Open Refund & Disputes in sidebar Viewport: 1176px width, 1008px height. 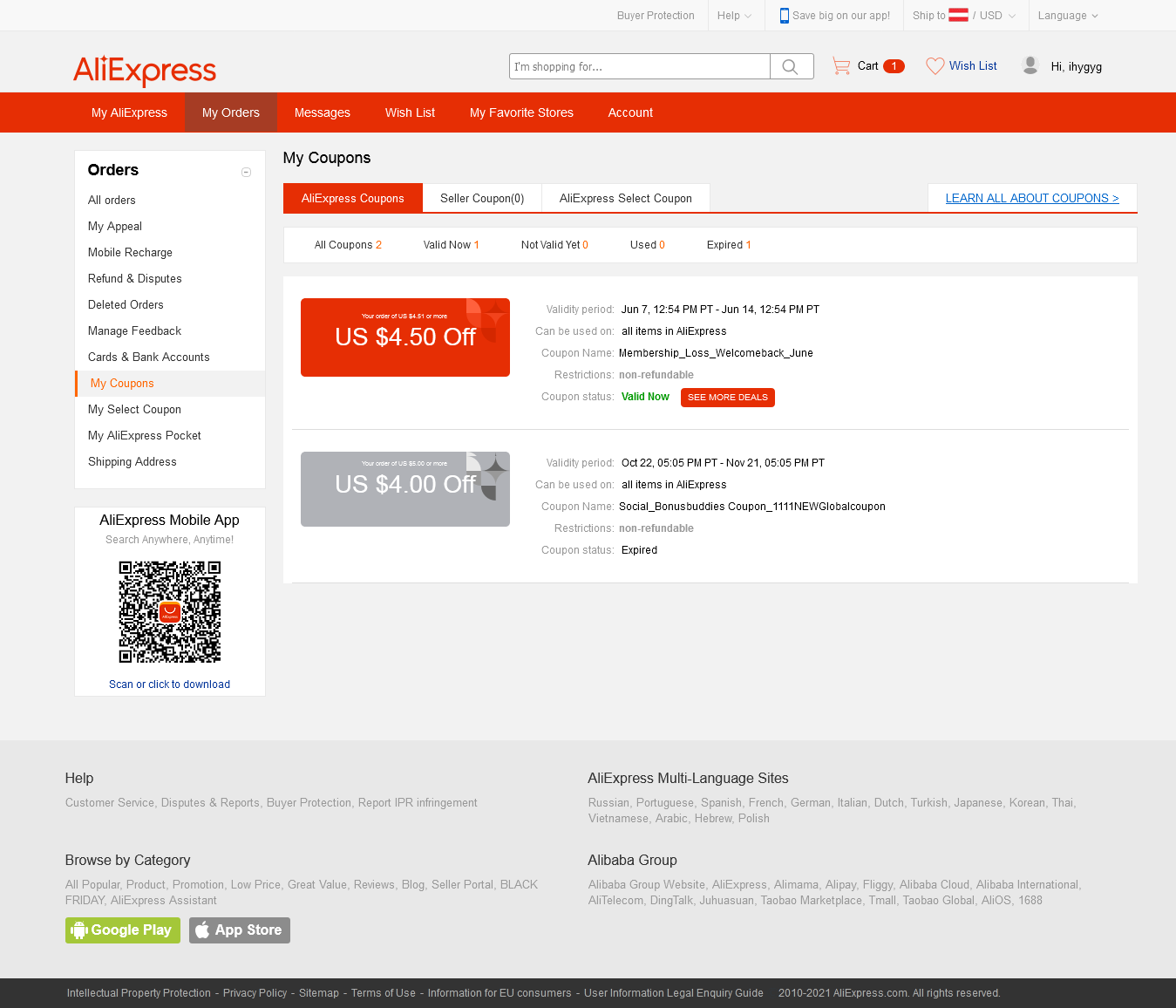pyautogui.click(x=135, y=278)
